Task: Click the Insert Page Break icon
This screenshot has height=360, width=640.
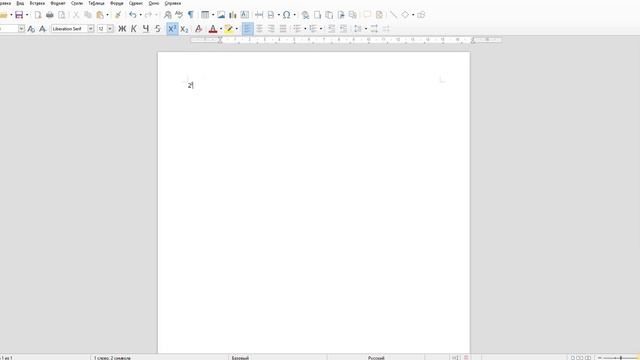Action: tap(259, 15)
